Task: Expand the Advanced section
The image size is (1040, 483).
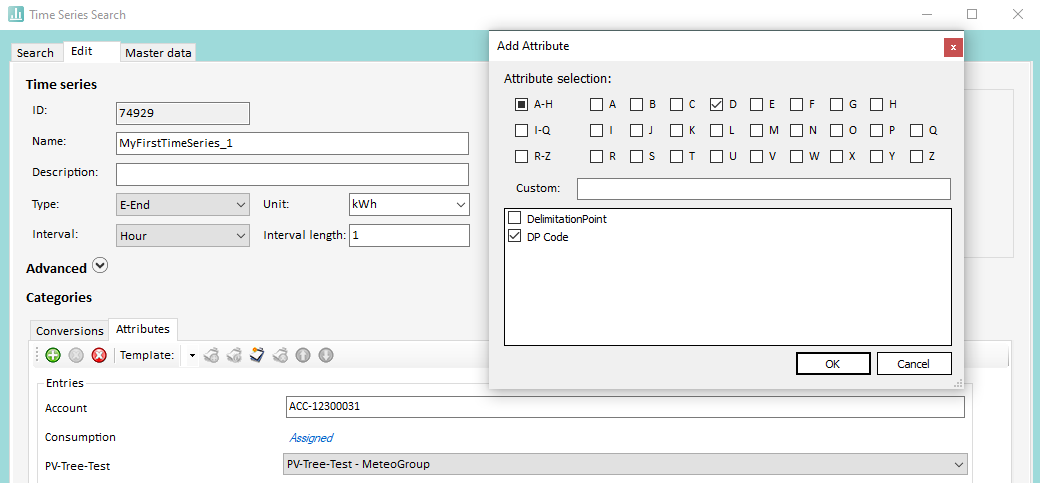Action: coord(99,266)
